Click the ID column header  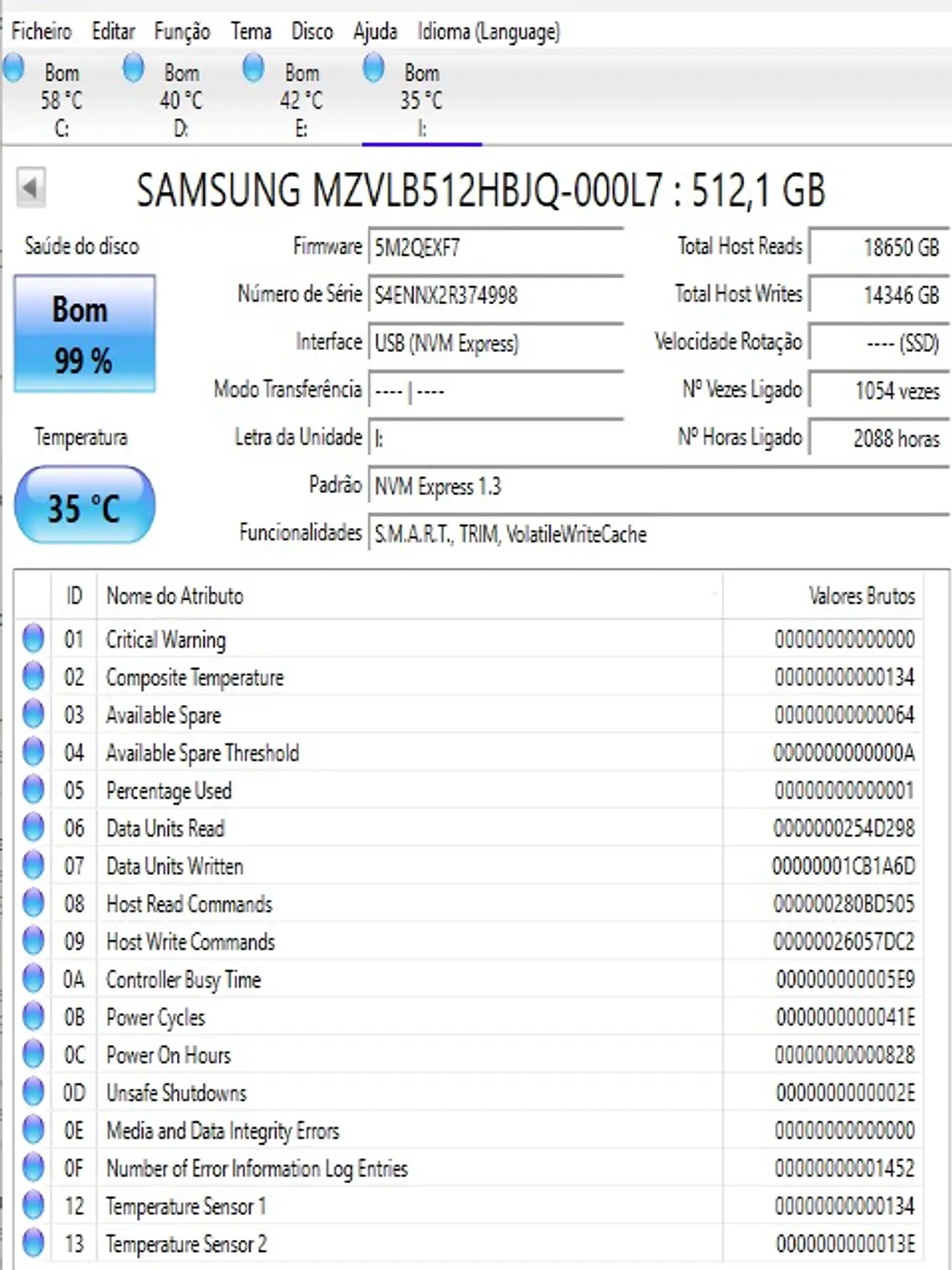[74, 596]
